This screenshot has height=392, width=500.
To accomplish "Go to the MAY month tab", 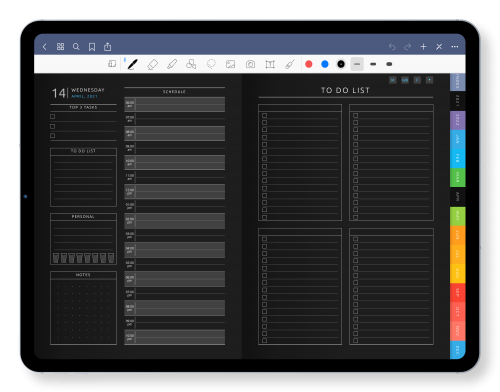I will coord(457,216).
